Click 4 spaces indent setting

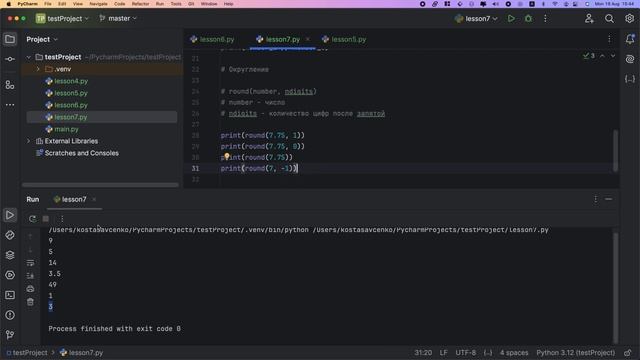[514, 353]
